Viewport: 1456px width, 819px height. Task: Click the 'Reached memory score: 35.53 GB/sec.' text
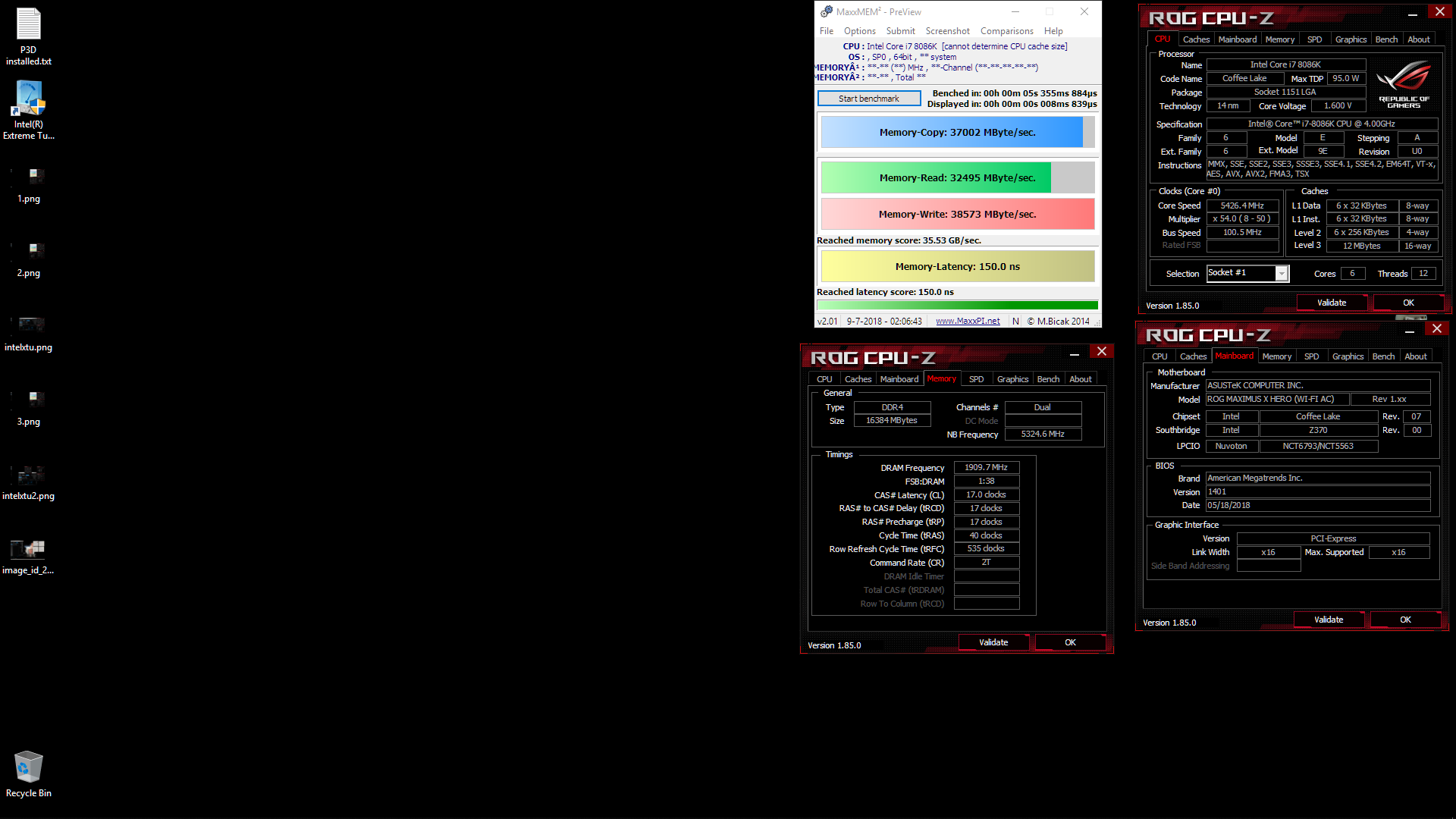pyautogui.click(x=899, y=240)
